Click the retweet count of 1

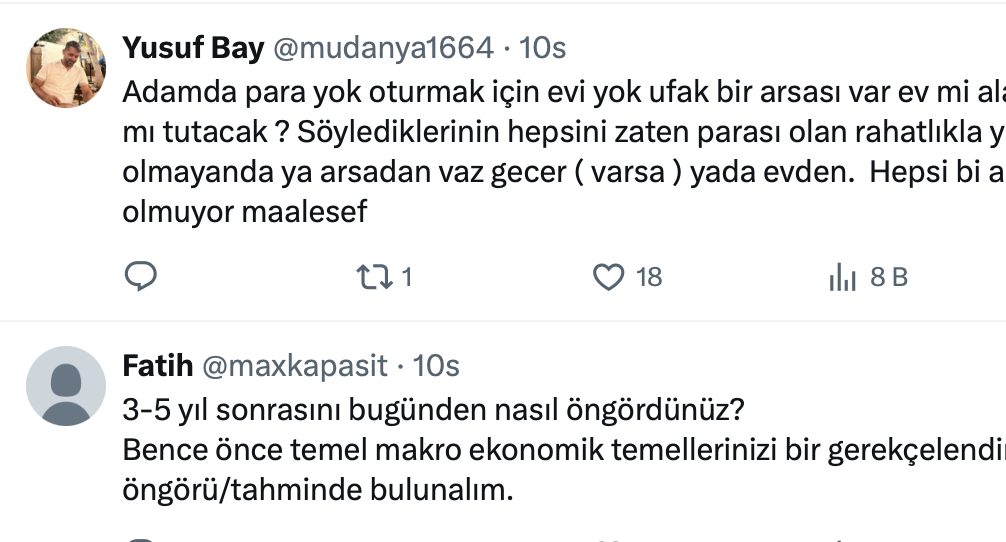(x=407, y=277)
